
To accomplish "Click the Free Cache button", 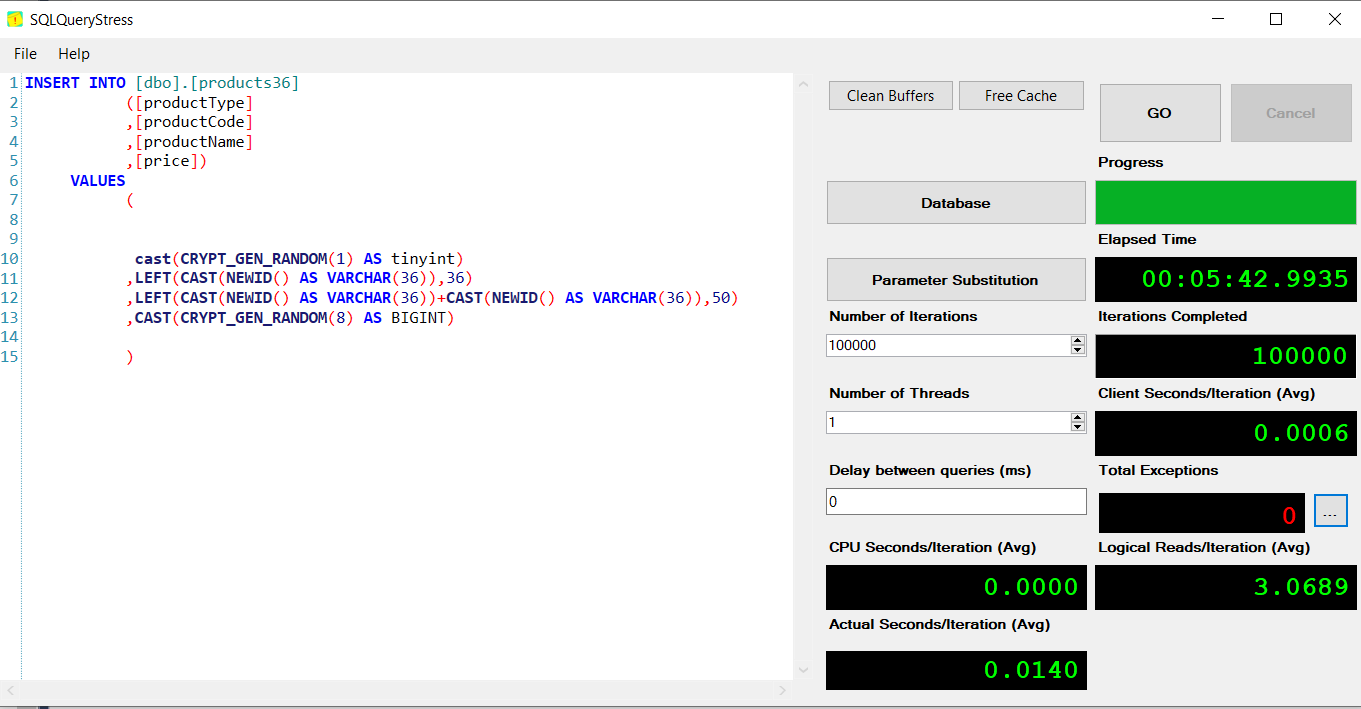I will coord(1021,96).
